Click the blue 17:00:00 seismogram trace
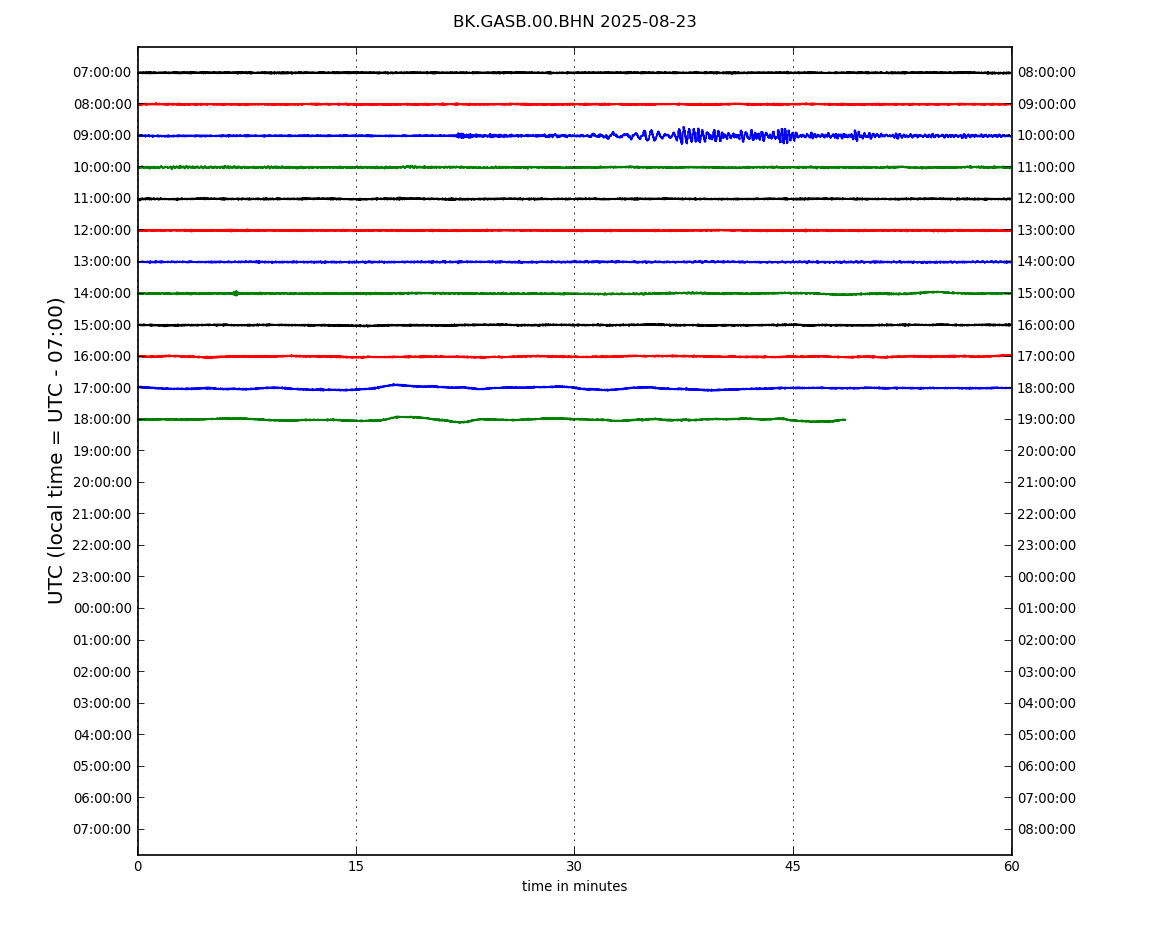Screen dimensions: 1150x950 coord(574,387)
